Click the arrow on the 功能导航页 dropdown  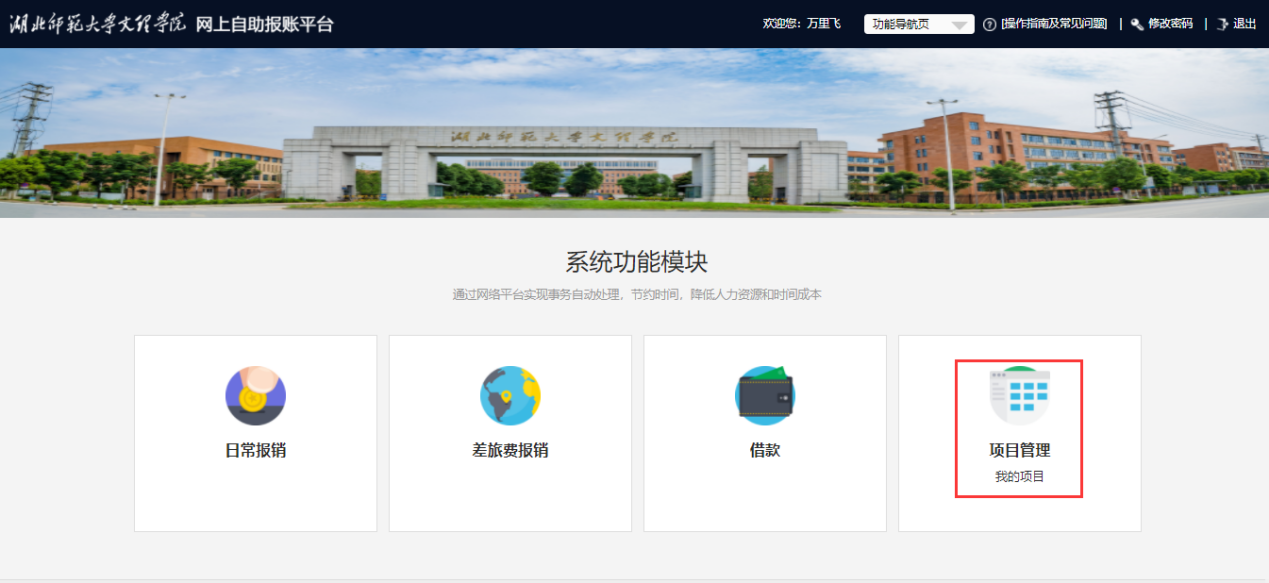coord(960,25)
